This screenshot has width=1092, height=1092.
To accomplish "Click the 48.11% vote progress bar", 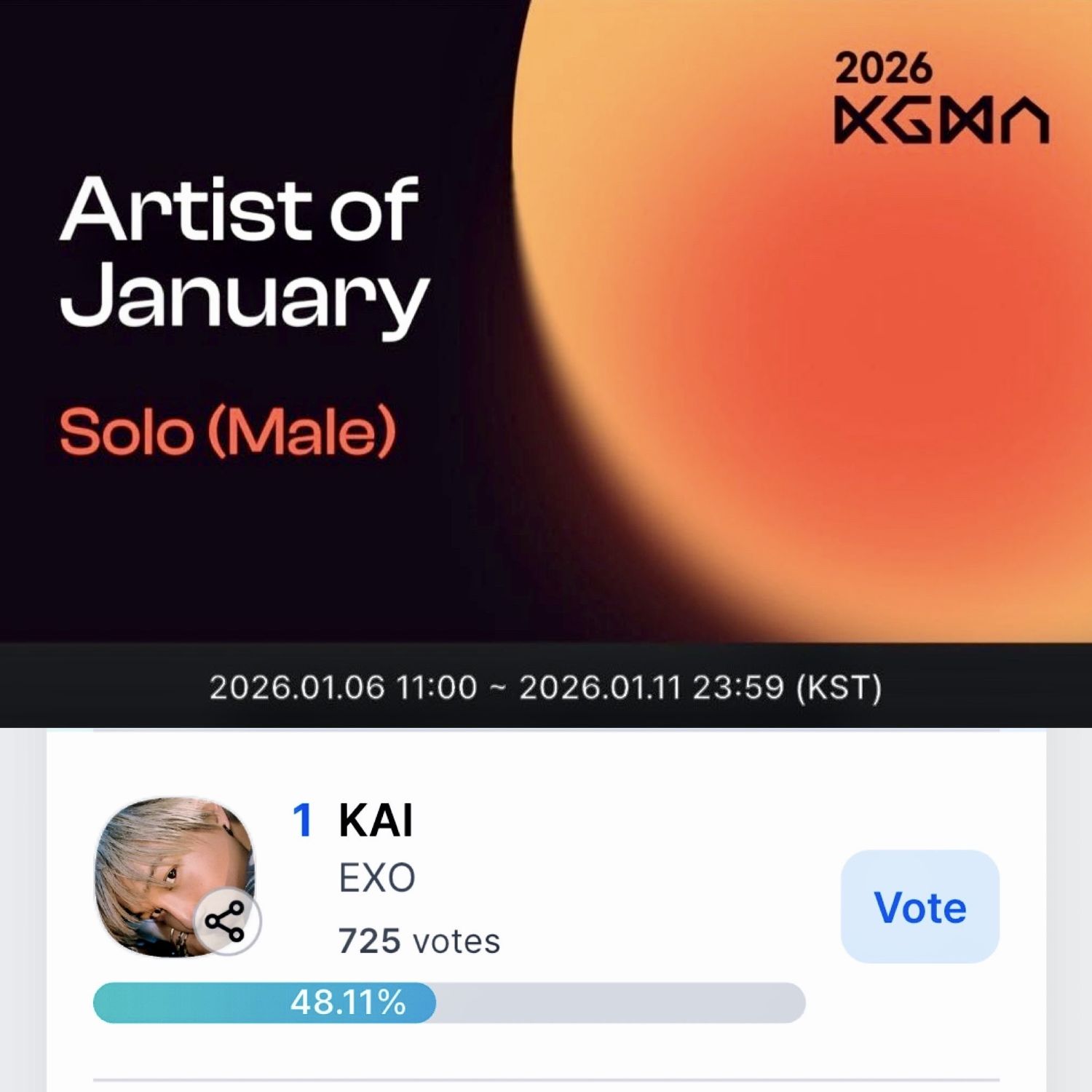I will [349, 1003].
